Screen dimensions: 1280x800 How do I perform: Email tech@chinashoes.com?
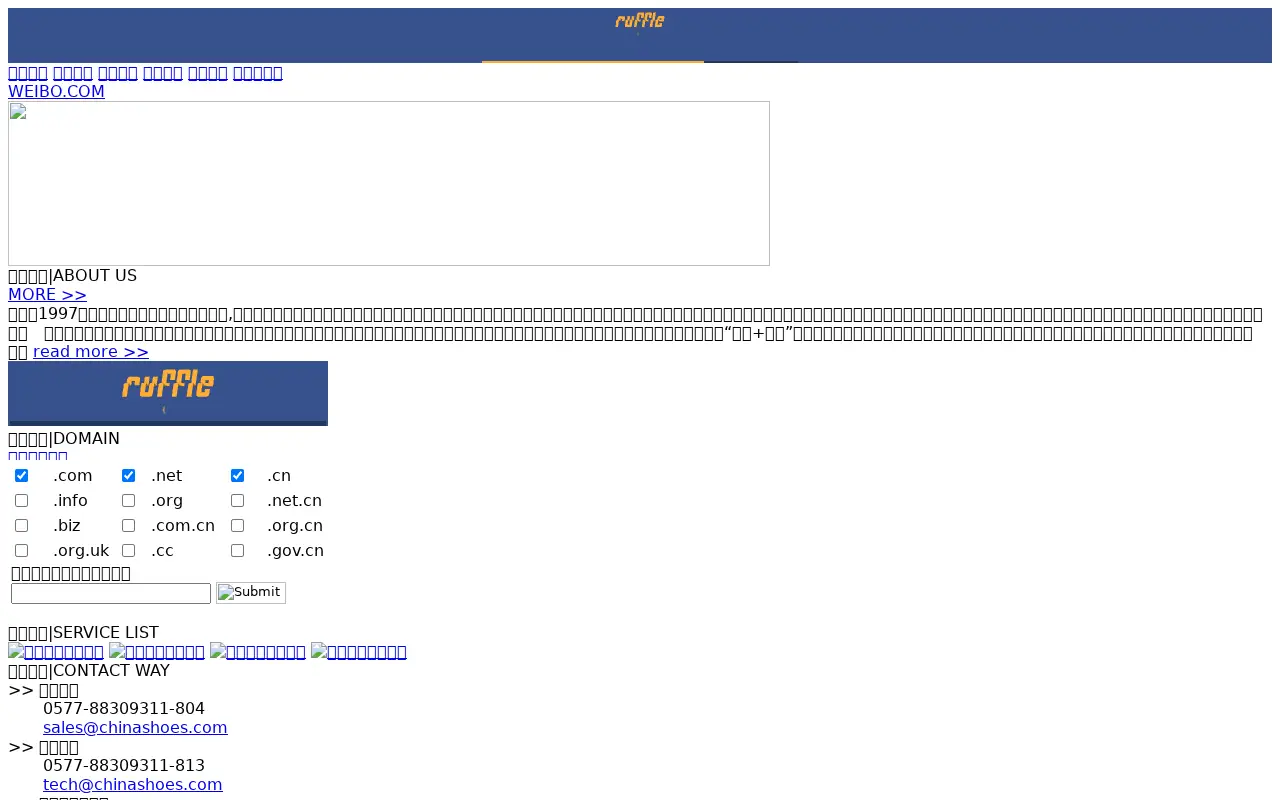(133, 785)
